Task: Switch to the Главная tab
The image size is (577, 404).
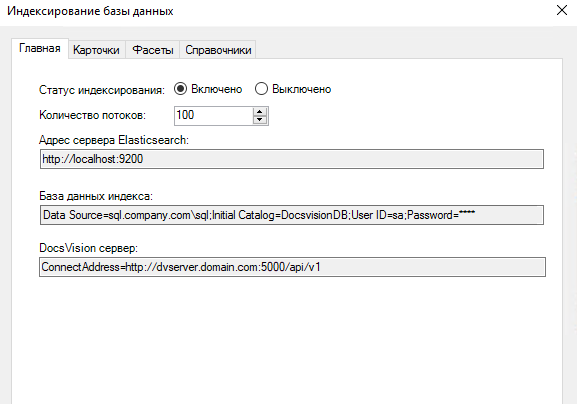Action: [x=40, y=48]
